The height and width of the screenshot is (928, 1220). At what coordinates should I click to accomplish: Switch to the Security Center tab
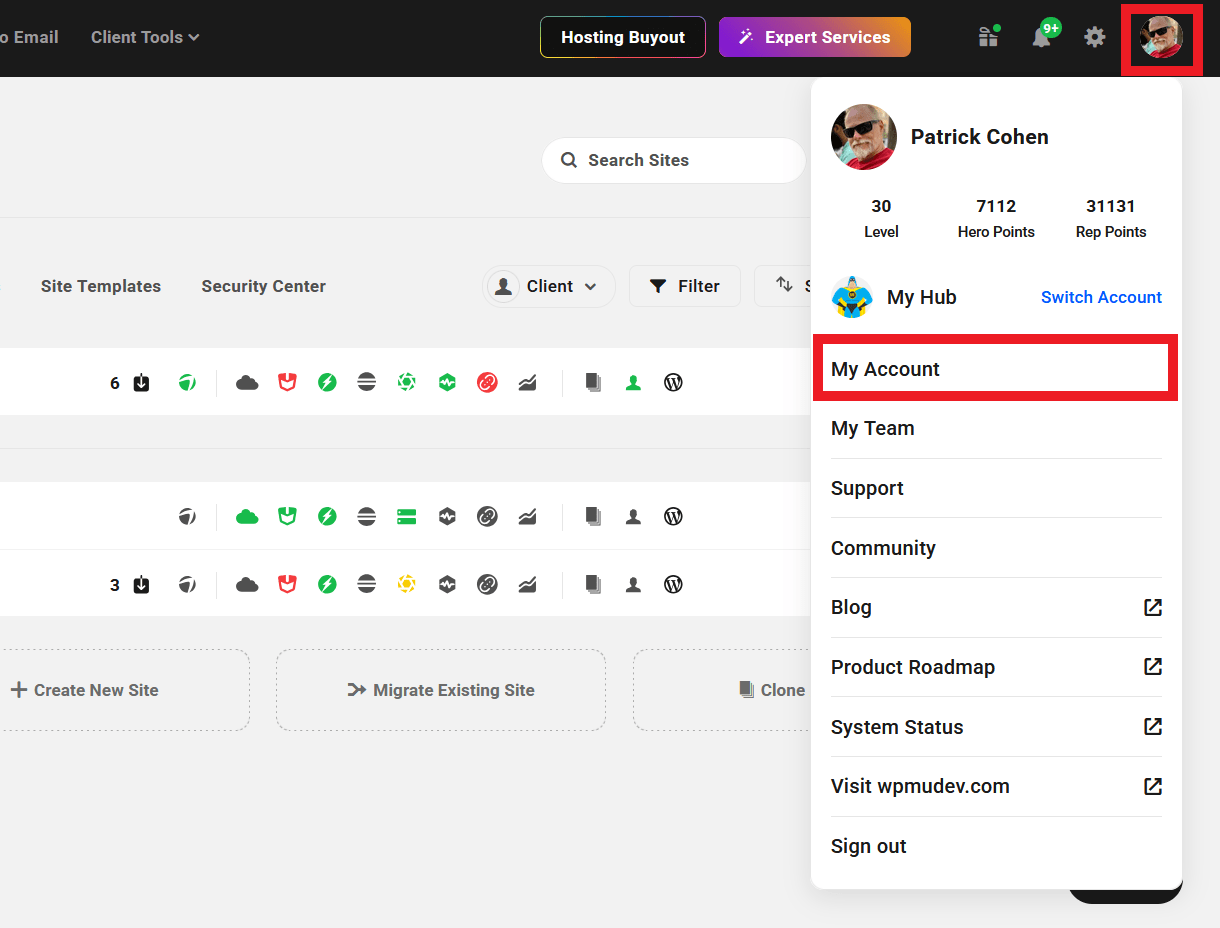[264, 286]
